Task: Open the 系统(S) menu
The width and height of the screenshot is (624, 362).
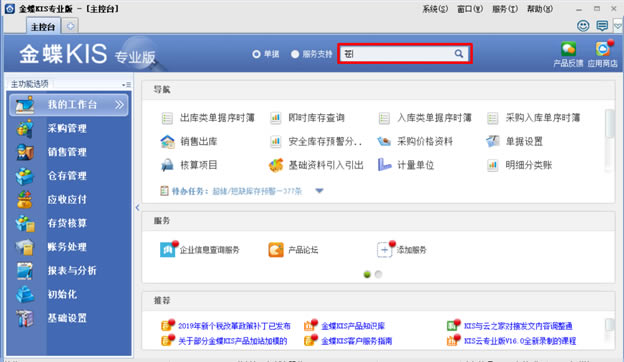Action: [x=435, y=9]
